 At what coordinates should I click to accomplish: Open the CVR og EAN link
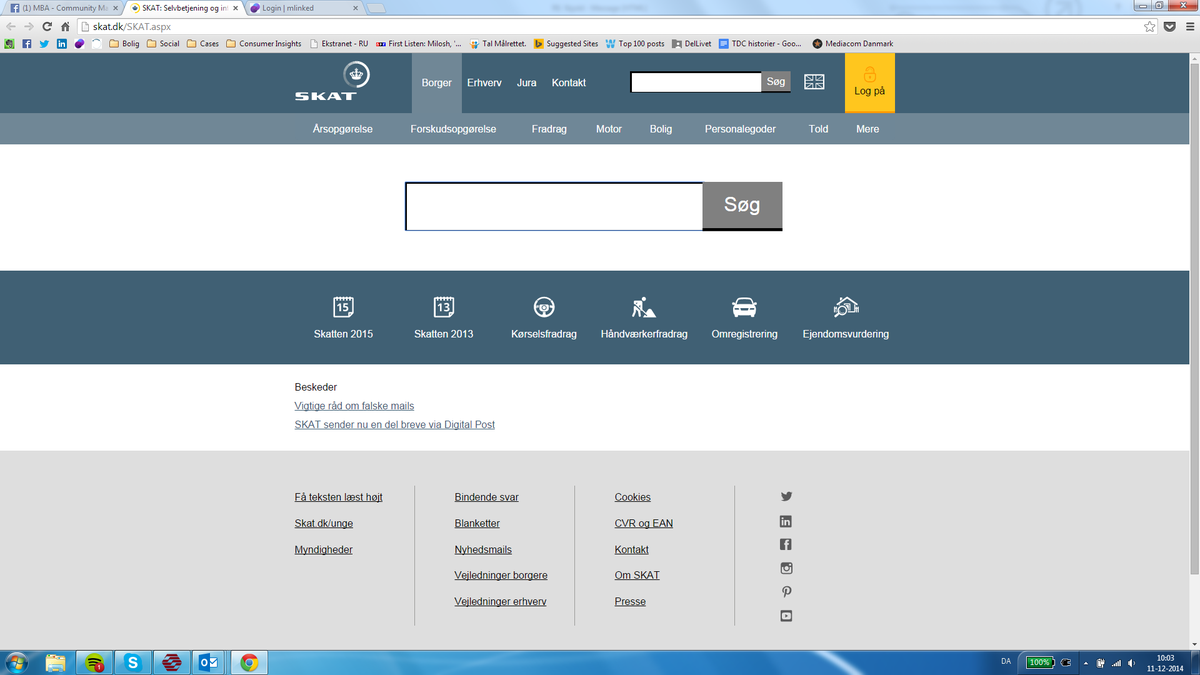644,523
